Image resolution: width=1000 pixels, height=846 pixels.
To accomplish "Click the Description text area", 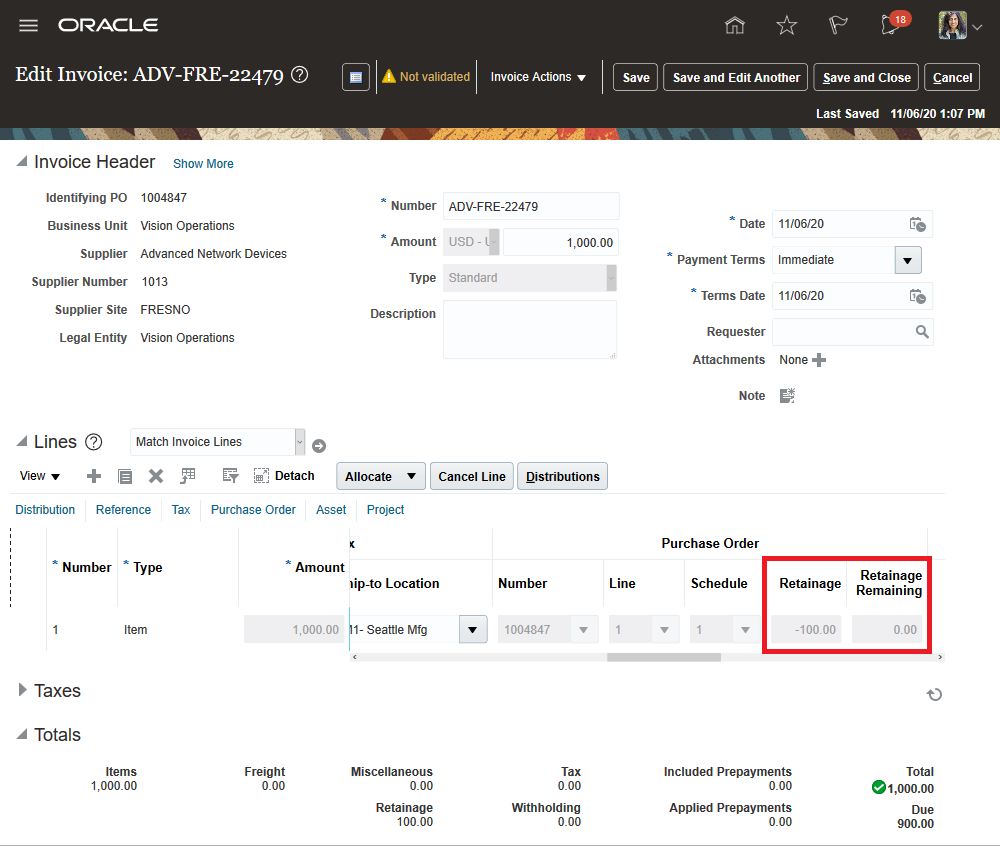I will (x=530, y=330).
